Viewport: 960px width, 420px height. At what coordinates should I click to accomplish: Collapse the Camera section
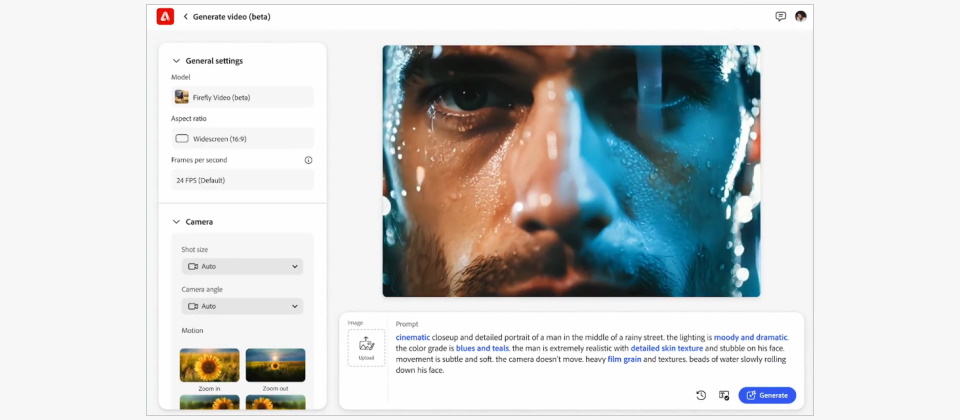(x=177, y=222)
